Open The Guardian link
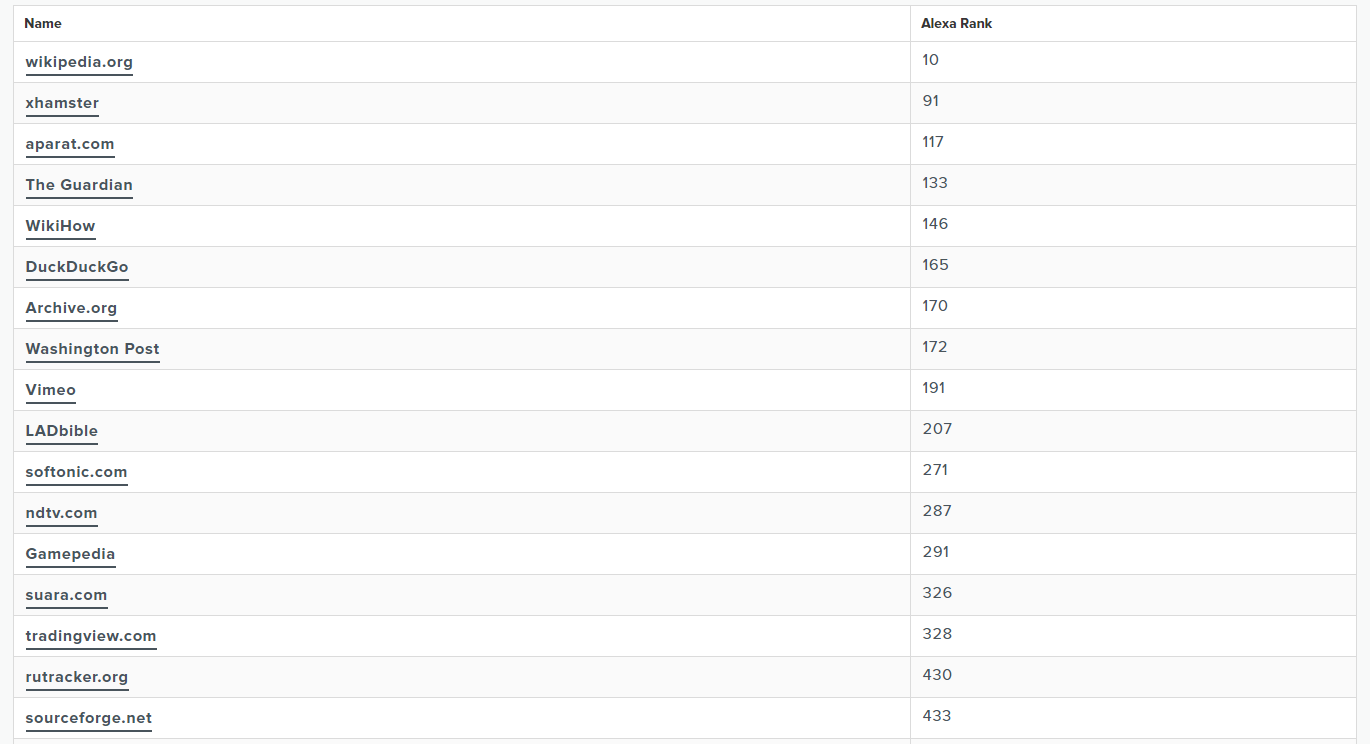The height and width of the screenshot is (744, 1370). pyautogui.click(x=79, y=185)
